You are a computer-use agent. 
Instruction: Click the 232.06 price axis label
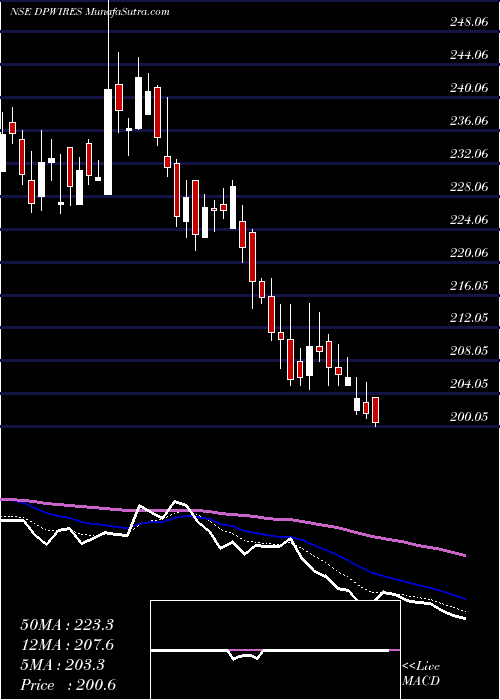(x=467, y=154)
